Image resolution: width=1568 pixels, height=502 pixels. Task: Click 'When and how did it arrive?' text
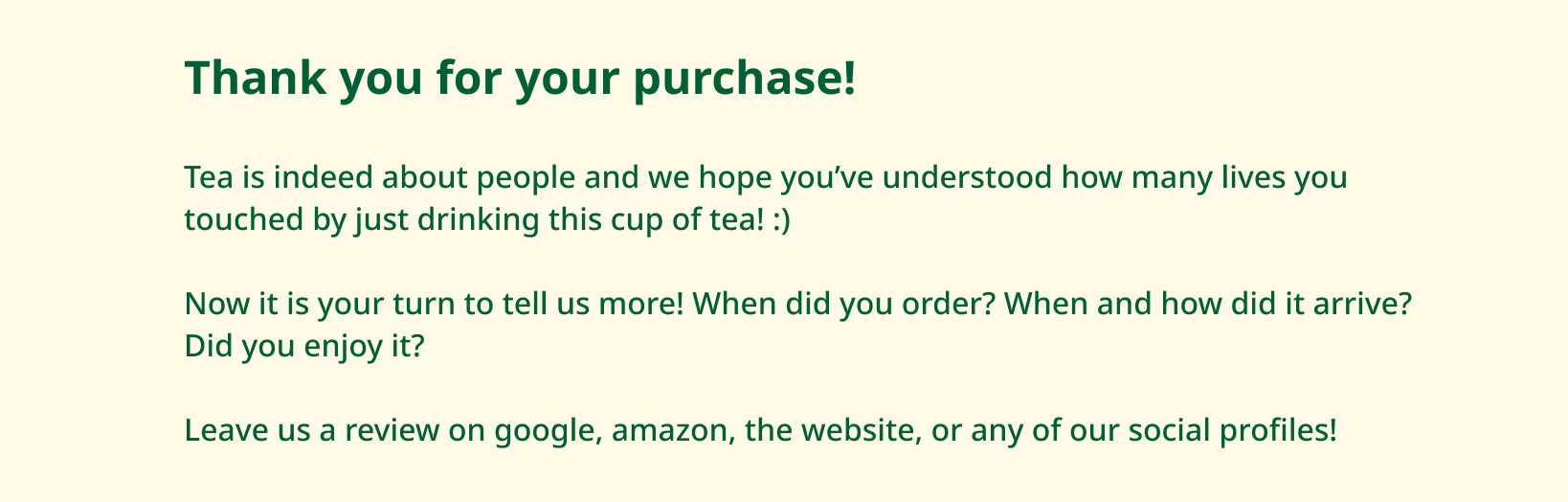(1209, 305)
